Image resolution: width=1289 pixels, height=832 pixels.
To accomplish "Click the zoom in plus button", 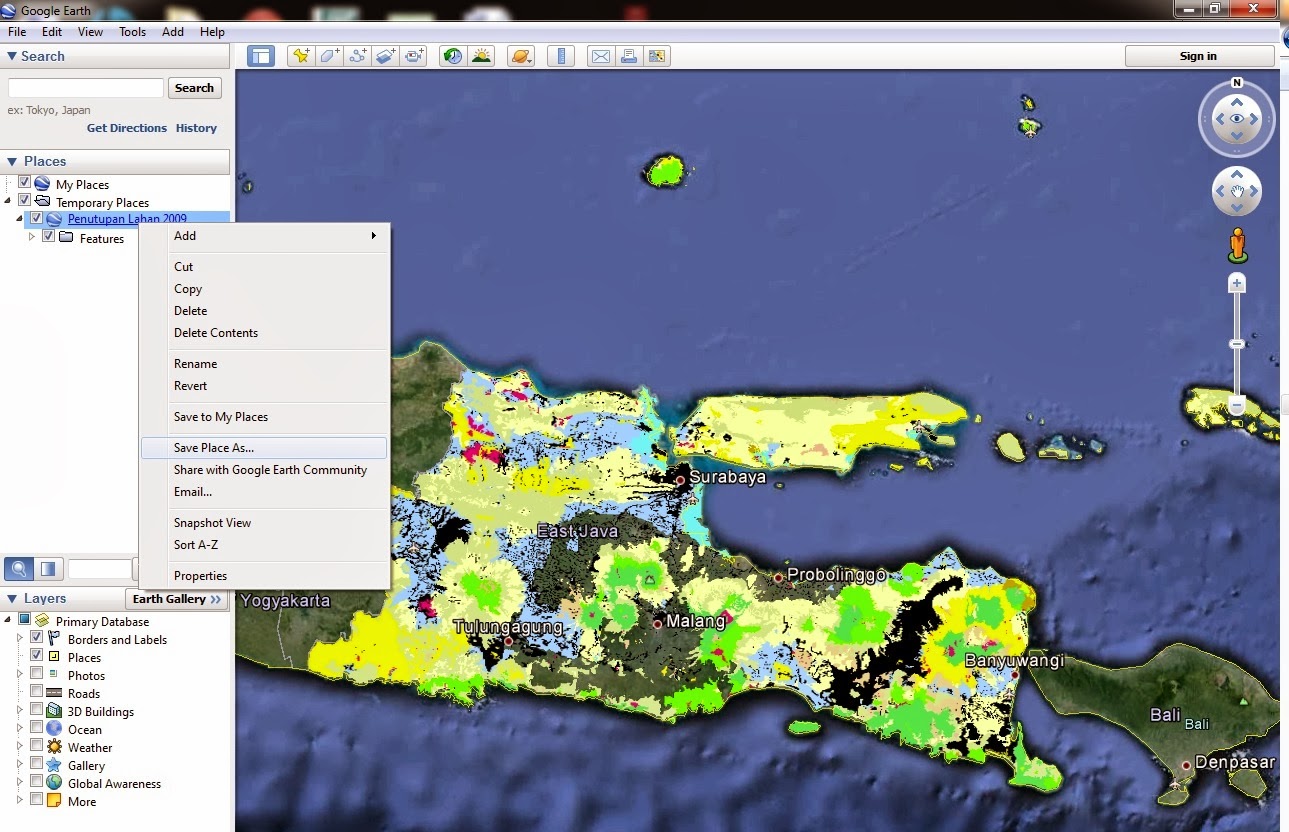I will coord(1237,283).
